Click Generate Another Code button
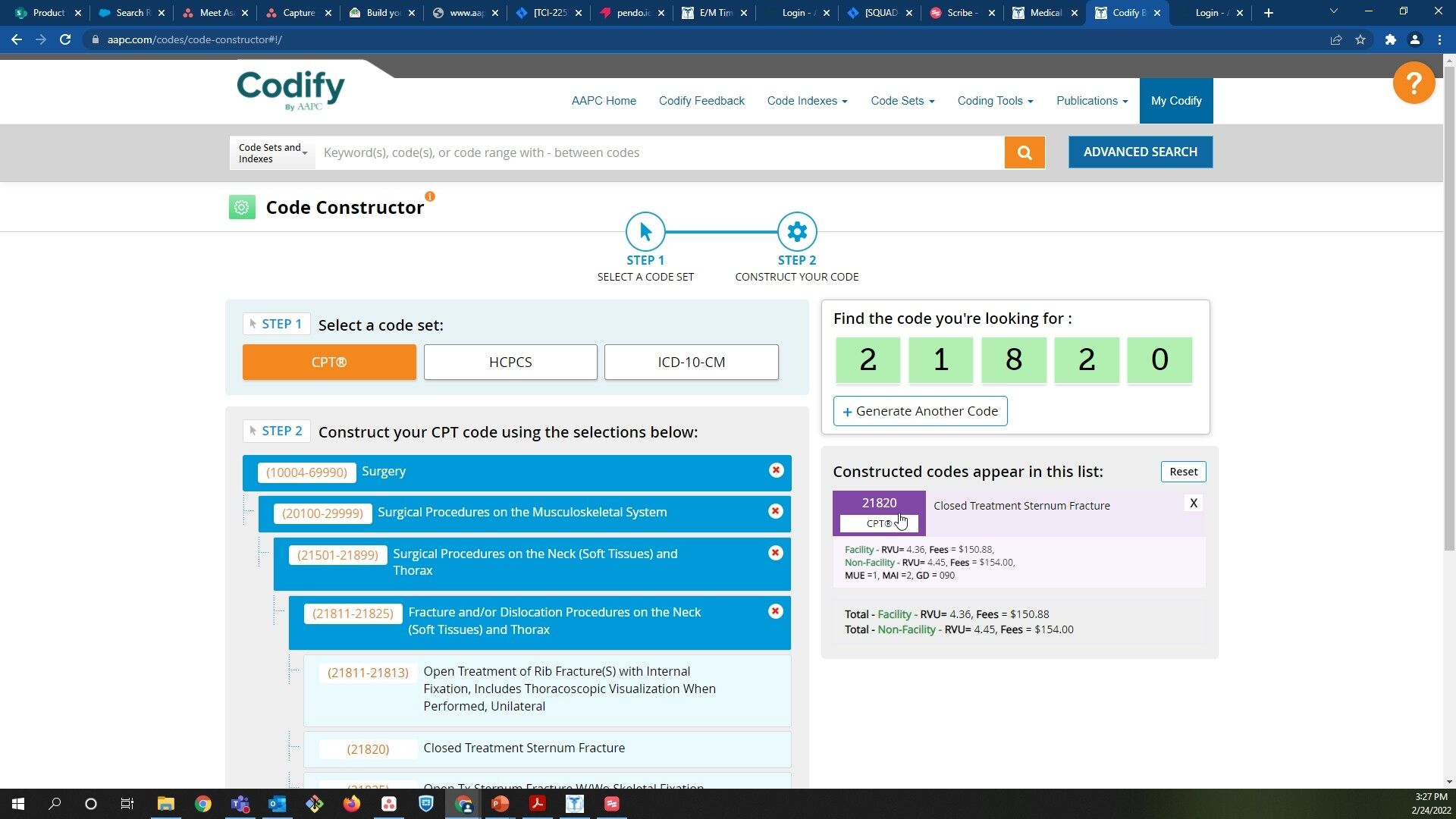This screenshot has width=1456, height=819. pos(920,411)
